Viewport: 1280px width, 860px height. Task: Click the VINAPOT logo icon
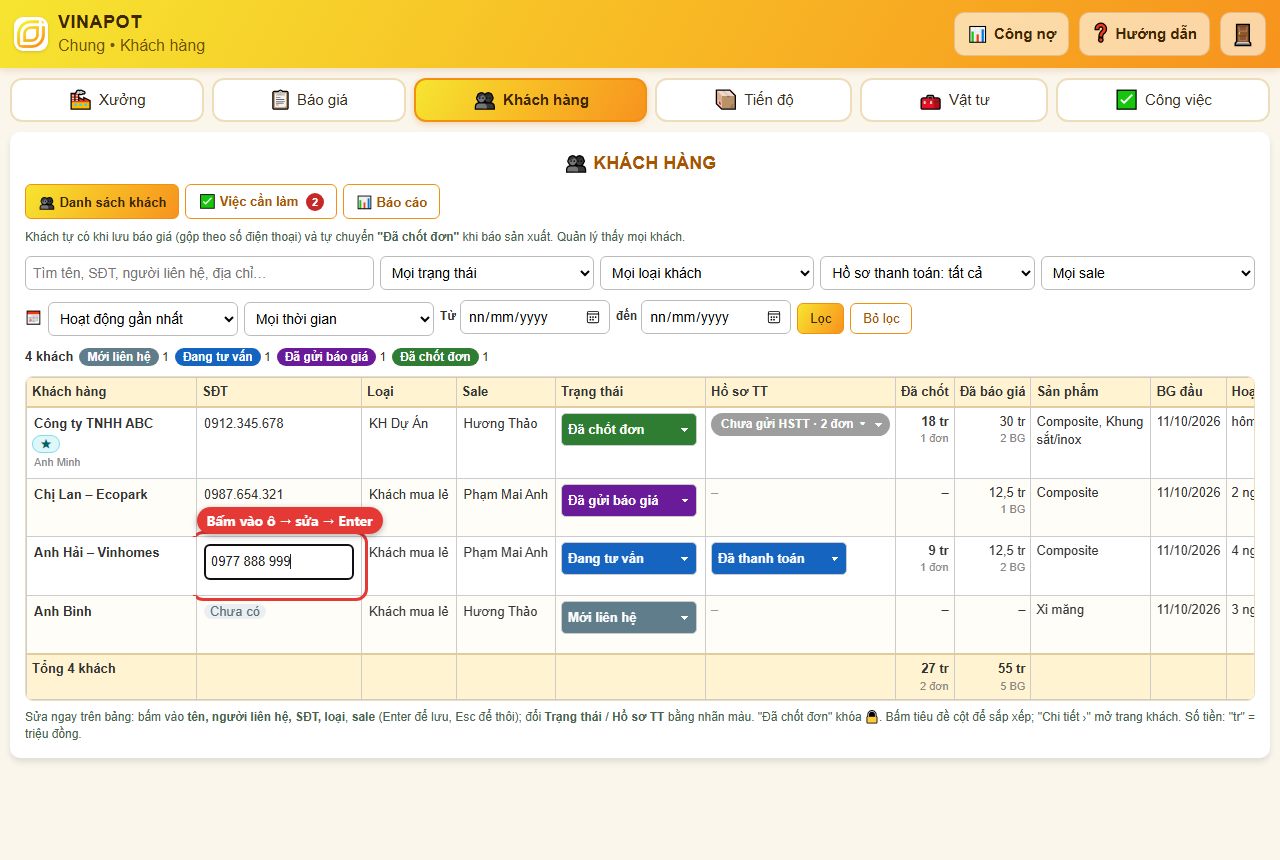[31, 34]
